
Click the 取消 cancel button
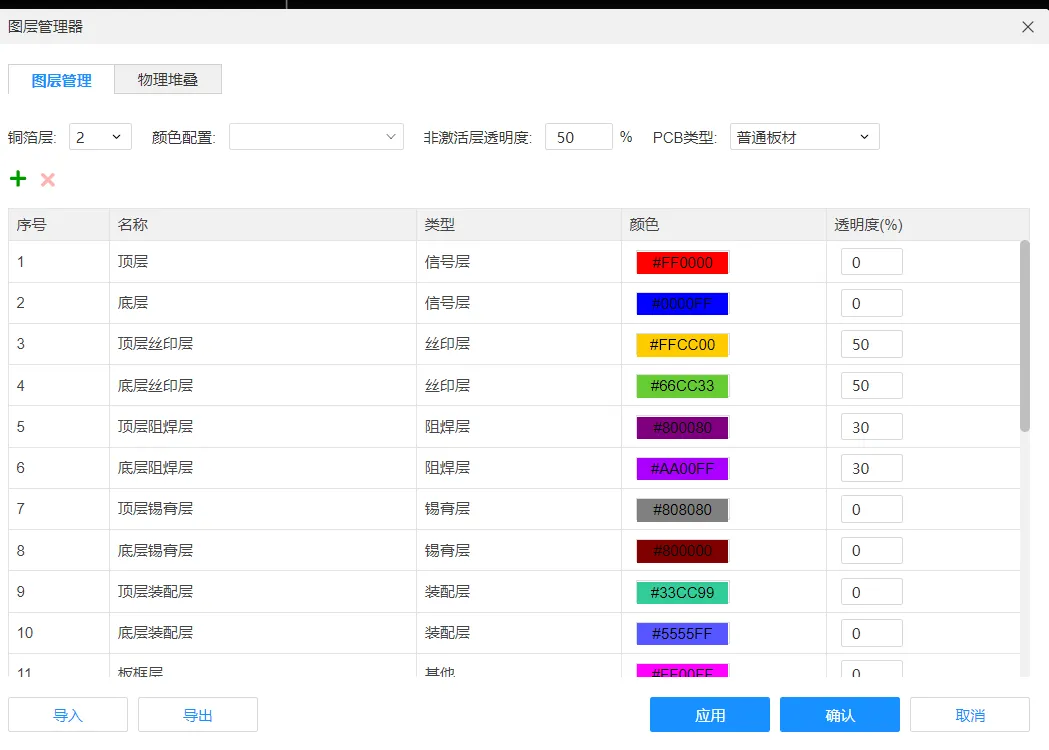[x=969, y=715]
